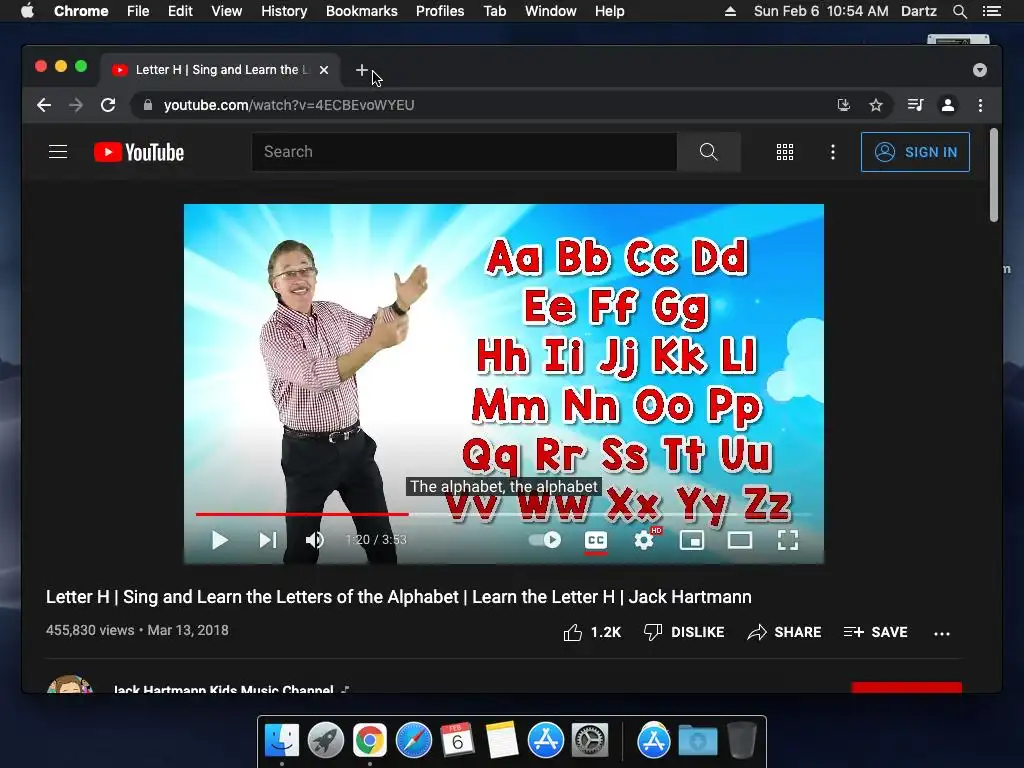Click the SHARE button

tap(784, 632)
